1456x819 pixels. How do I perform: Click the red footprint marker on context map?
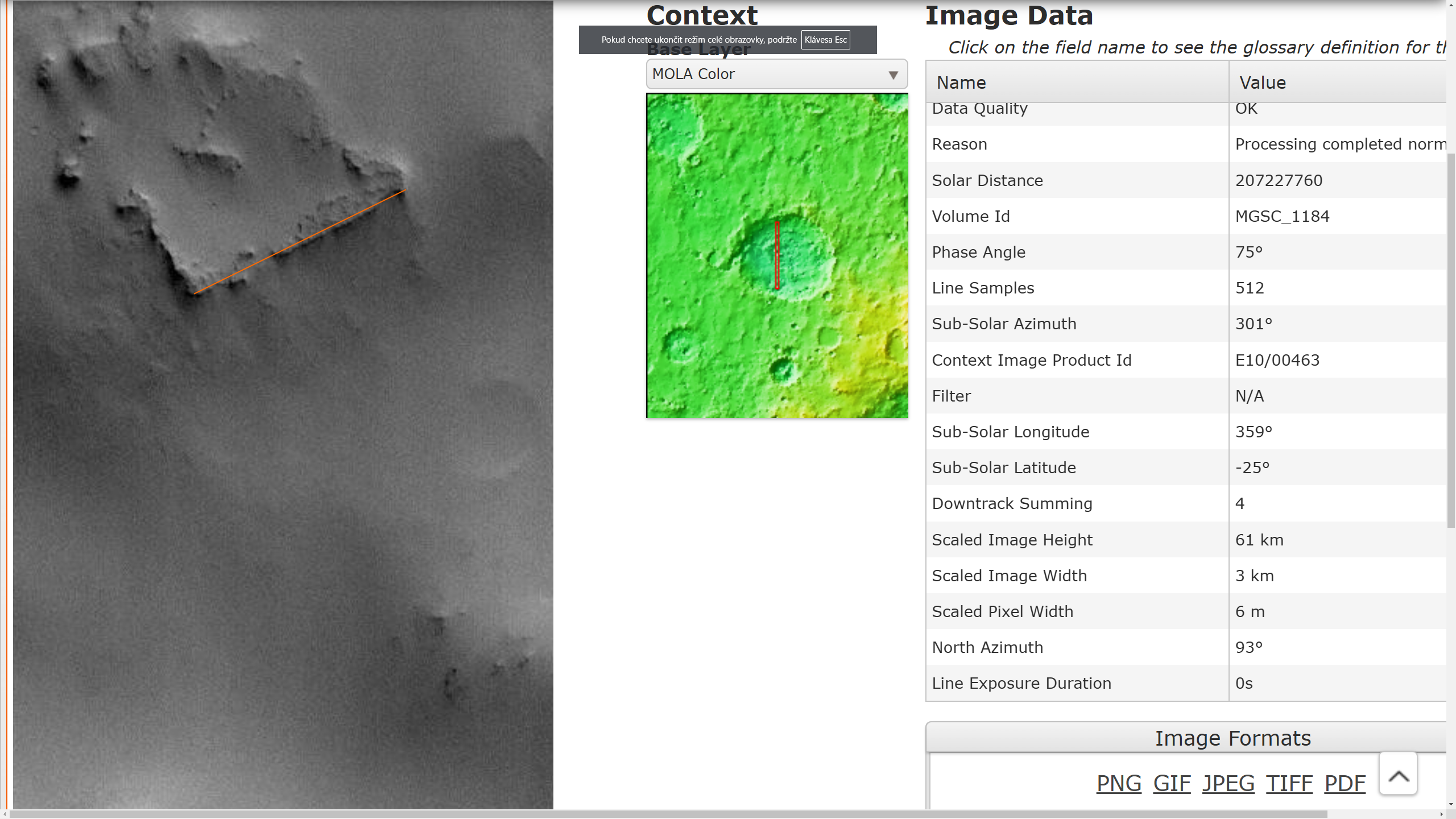[x=777, y=256]
